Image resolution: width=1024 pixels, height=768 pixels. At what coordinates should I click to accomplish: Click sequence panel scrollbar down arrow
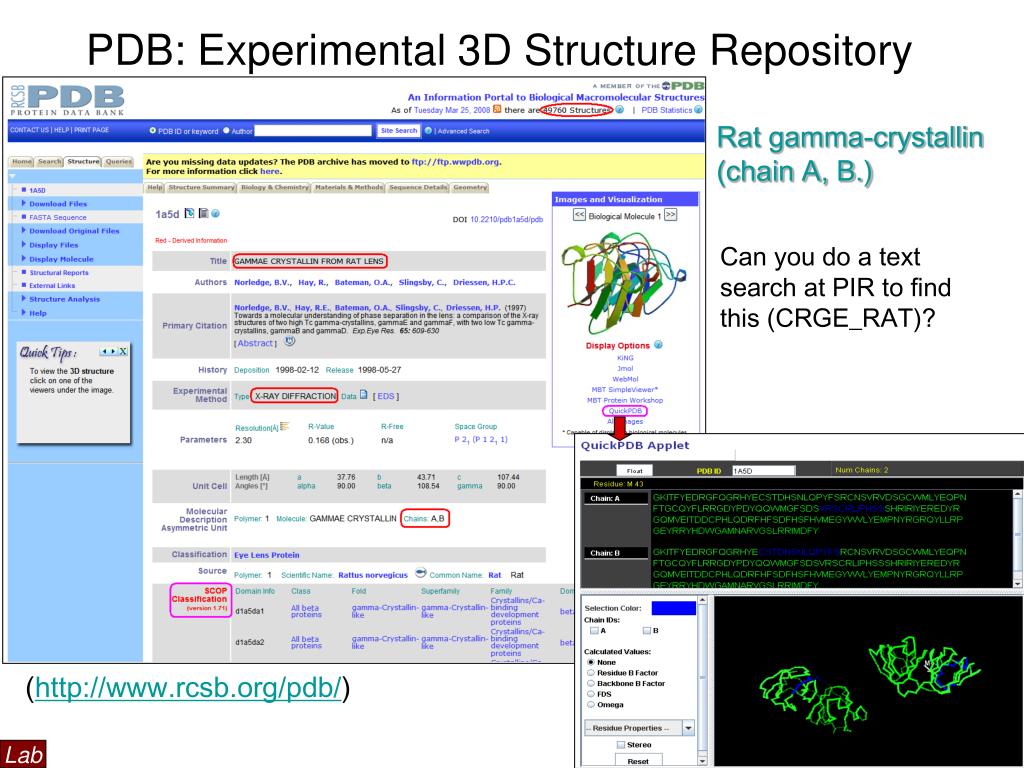(1018, 583)
